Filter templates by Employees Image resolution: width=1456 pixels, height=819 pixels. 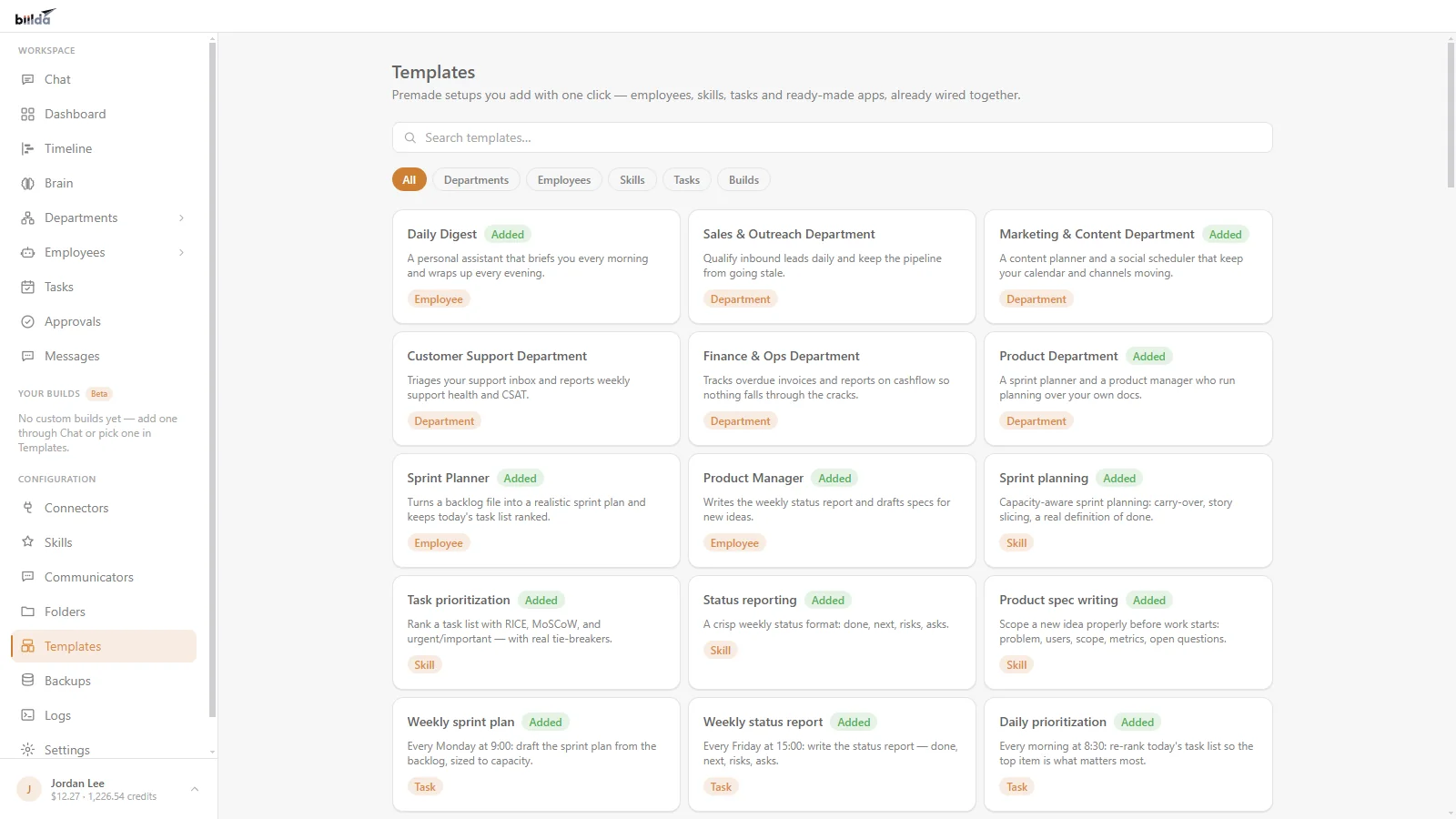563,180
